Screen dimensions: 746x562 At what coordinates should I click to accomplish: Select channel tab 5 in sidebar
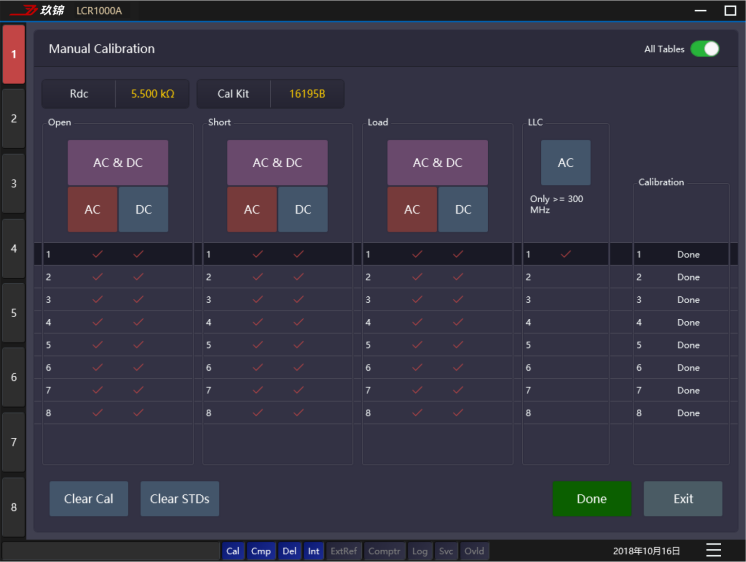pyautogui.click(x=14, y=313)
